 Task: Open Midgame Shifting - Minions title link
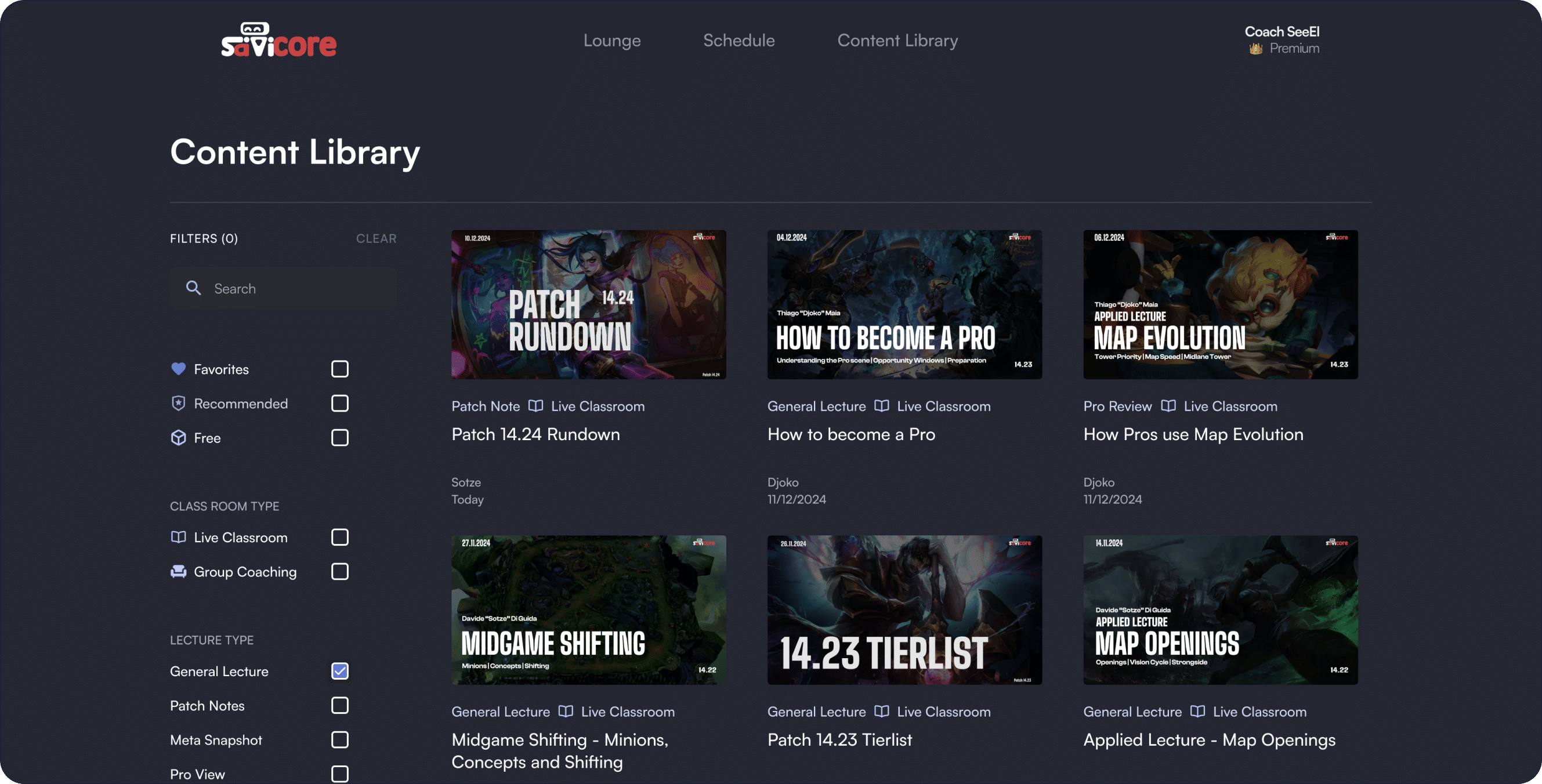[559, 750]
